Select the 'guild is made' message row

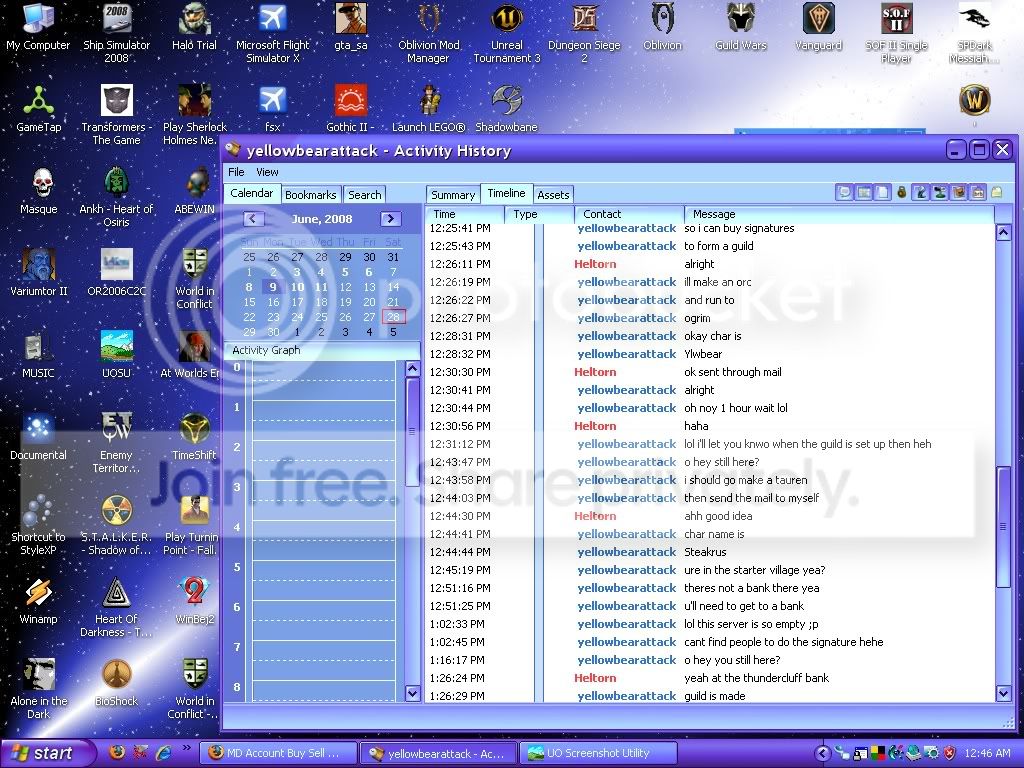pyautogui.click(x=711, y=696)
